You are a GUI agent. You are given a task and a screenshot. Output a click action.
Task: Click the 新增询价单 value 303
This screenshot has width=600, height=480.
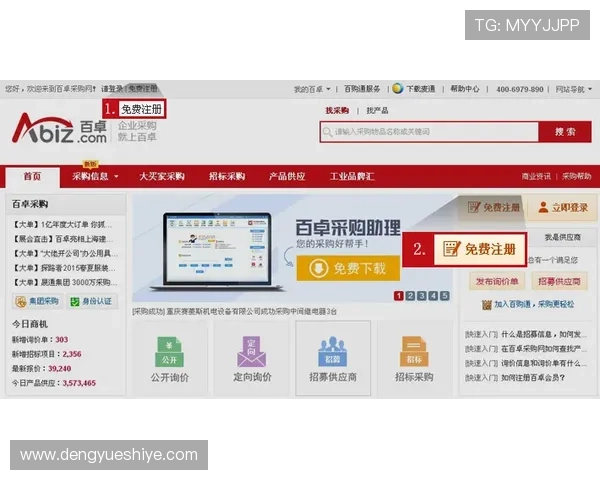62,340
